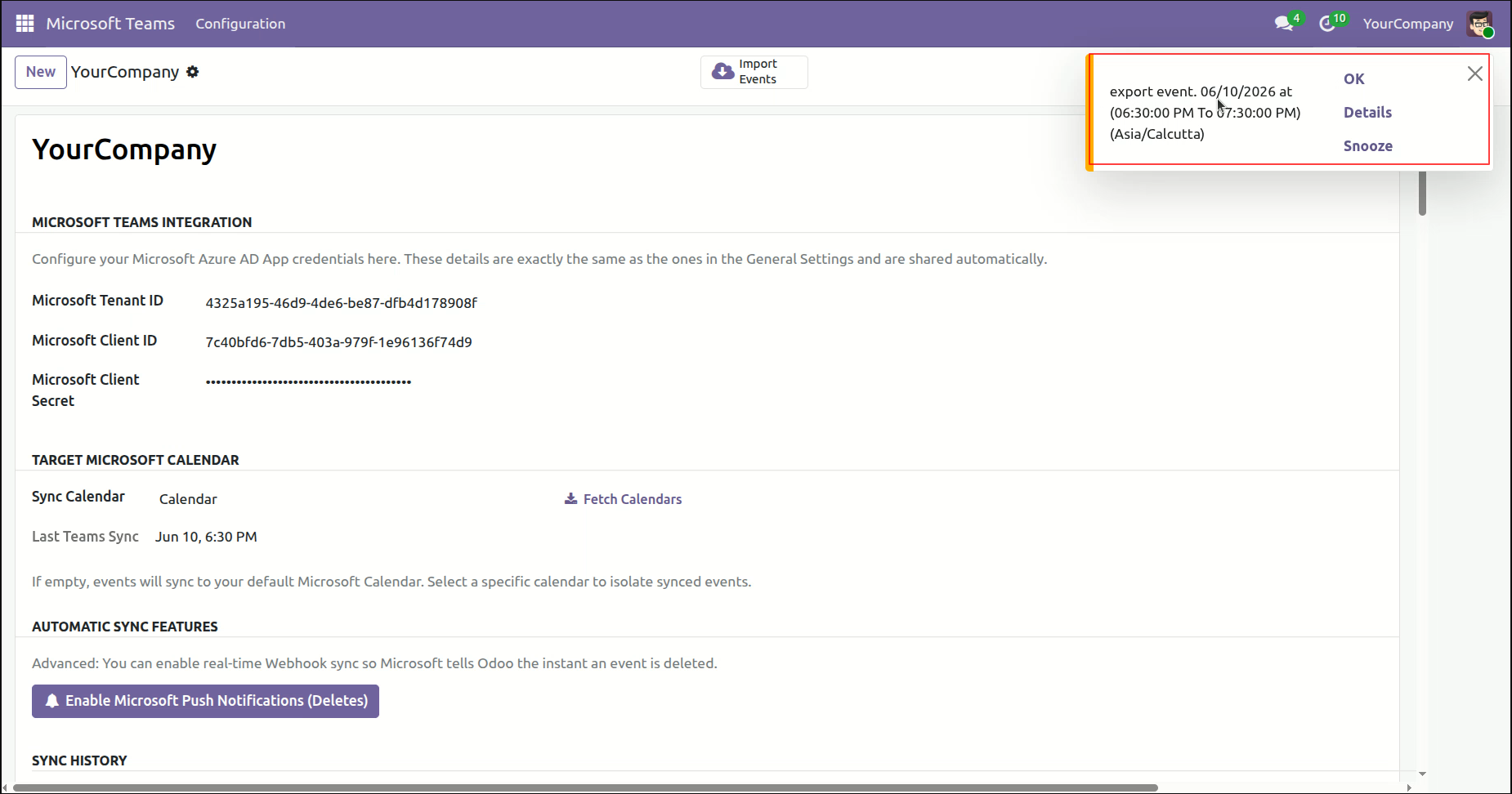Click the Microsoft Client Secret field

click(308, 381)
